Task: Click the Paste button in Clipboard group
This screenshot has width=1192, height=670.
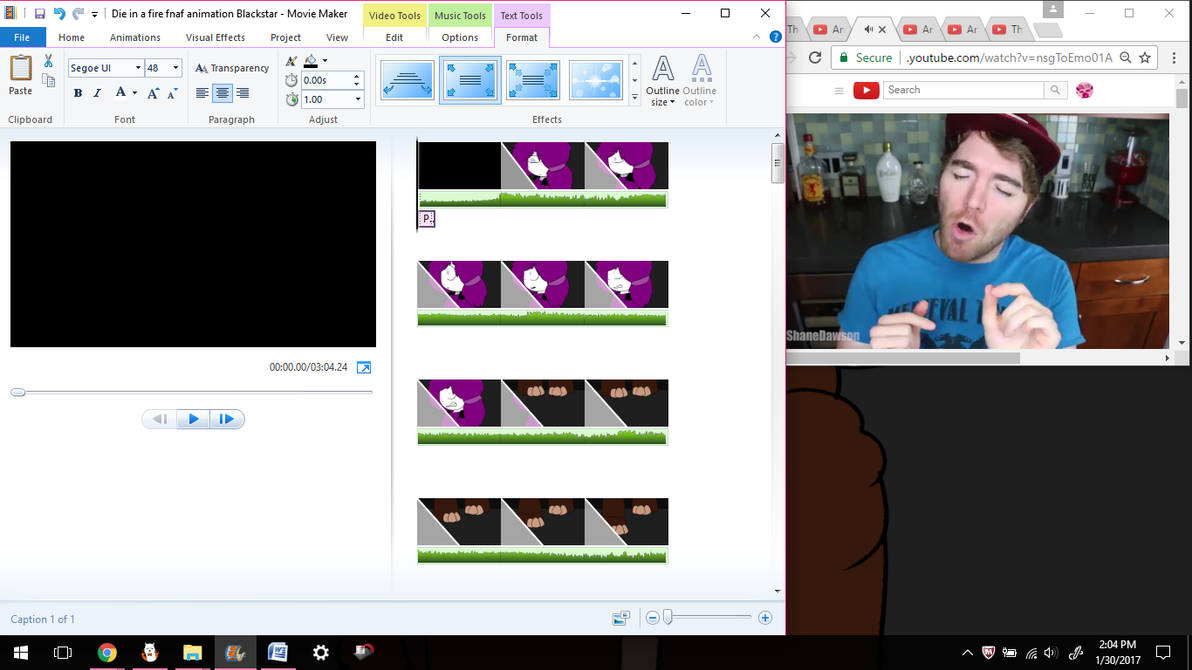Action: [x=21, y=75]
